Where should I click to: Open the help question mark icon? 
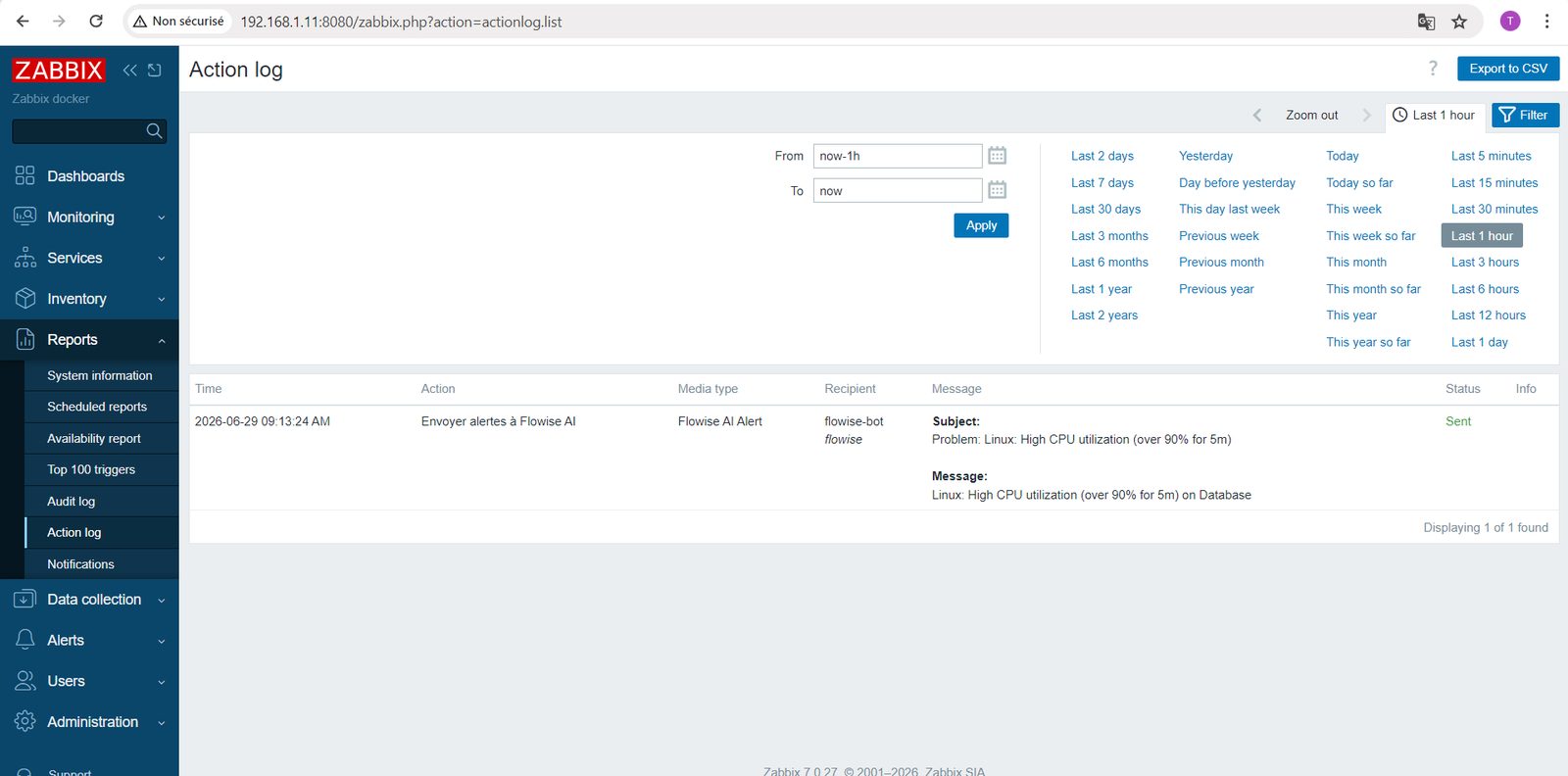pyautogui.click(x=1433, y=68)
